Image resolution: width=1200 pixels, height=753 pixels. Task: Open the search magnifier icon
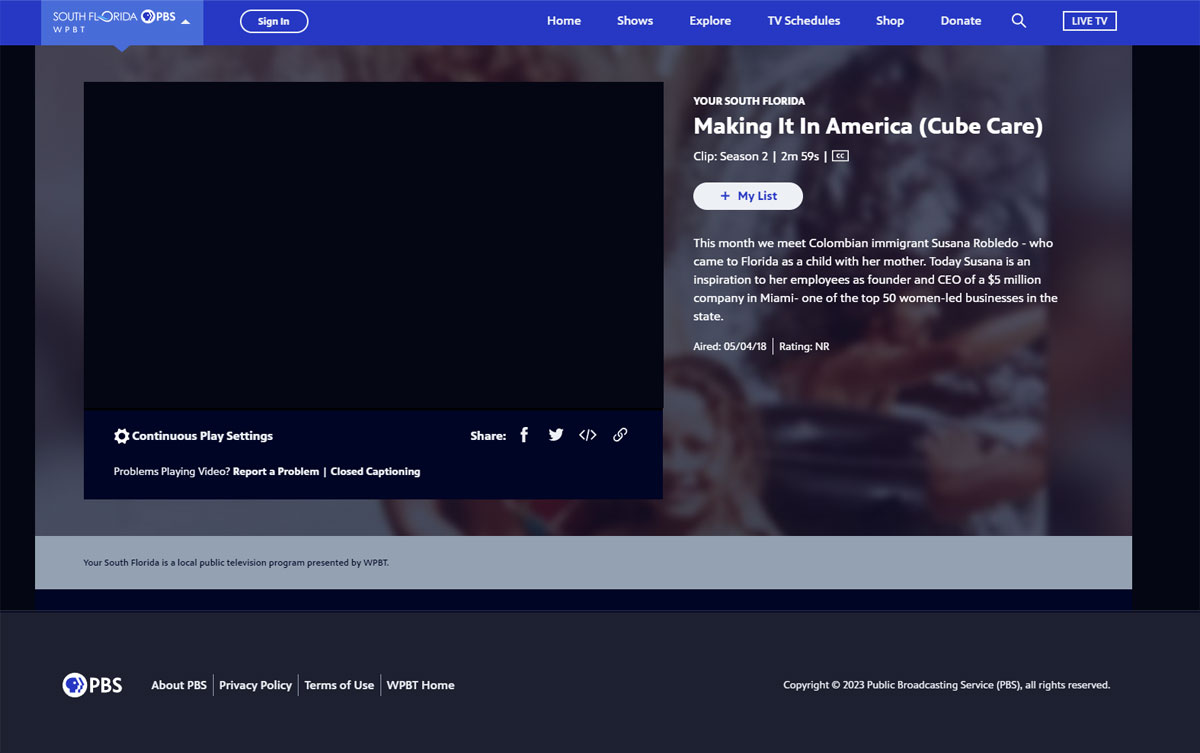pyautogui.click(x=1019, y=21)
